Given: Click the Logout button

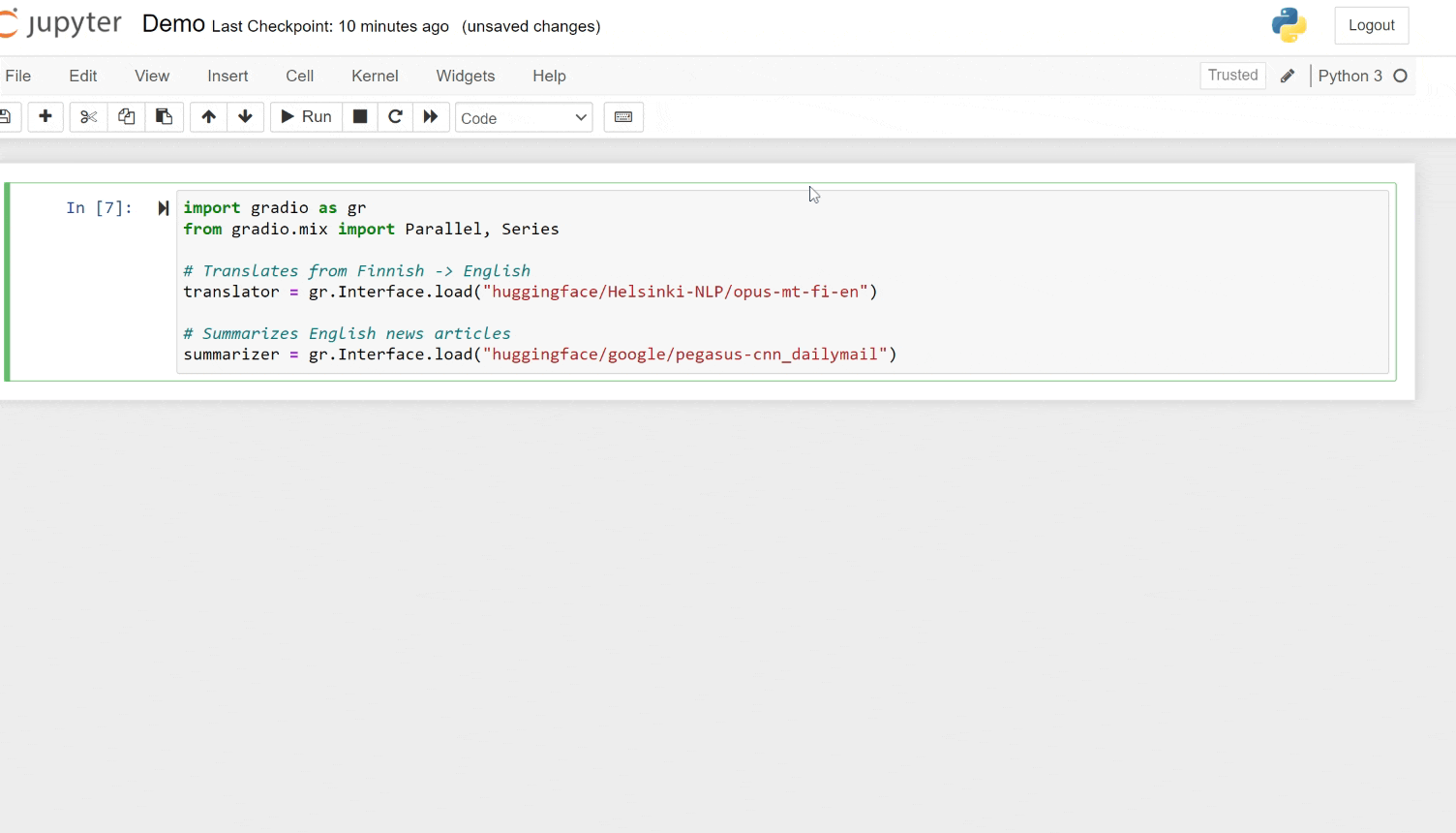Looking at the screenshot, I should coord(1371,25).
